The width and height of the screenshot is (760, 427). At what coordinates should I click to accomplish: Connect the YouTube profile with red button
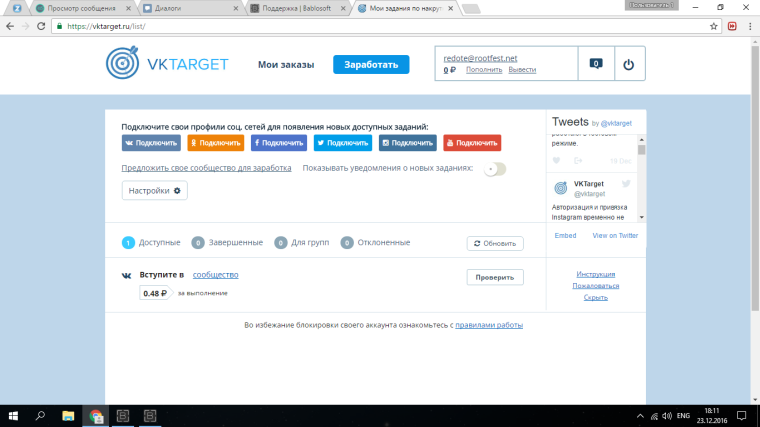pyautogui.click(x=472, y=143)
